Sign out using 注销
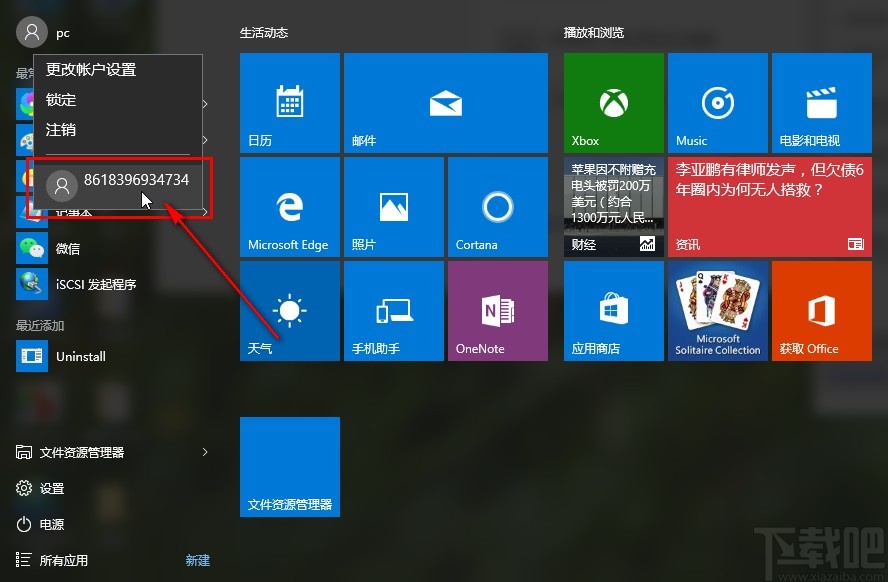The image size is (888, 582). 61,130
